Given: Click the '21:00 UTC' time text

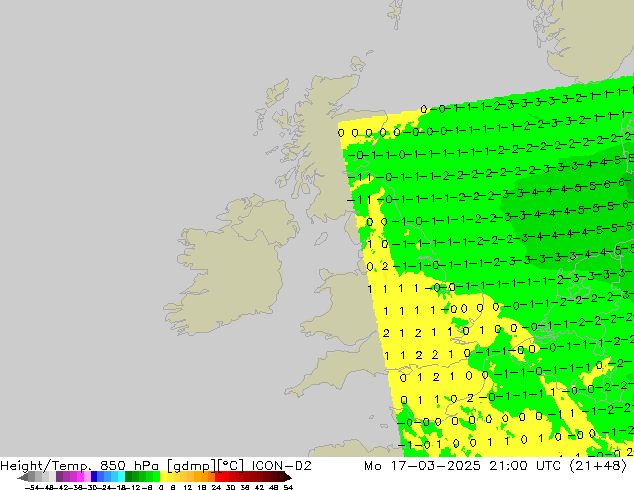Looking at the screenshot, I should [525, 466].
